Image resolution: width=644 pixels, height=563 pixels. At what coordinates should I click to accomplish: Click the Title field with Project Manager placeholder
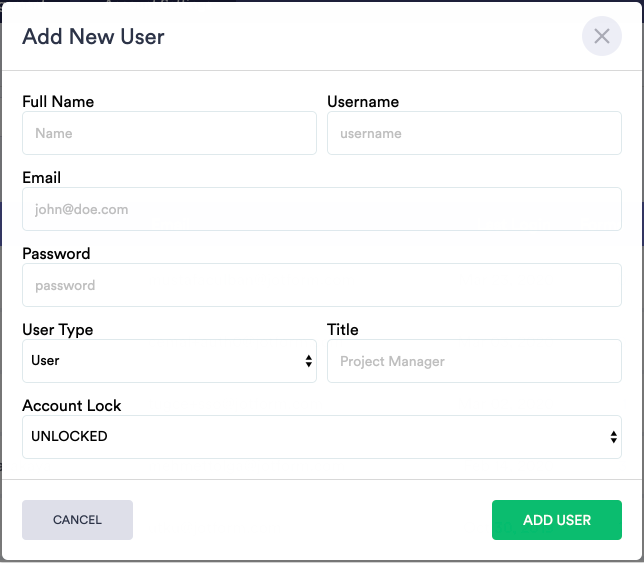coord(474,361)
